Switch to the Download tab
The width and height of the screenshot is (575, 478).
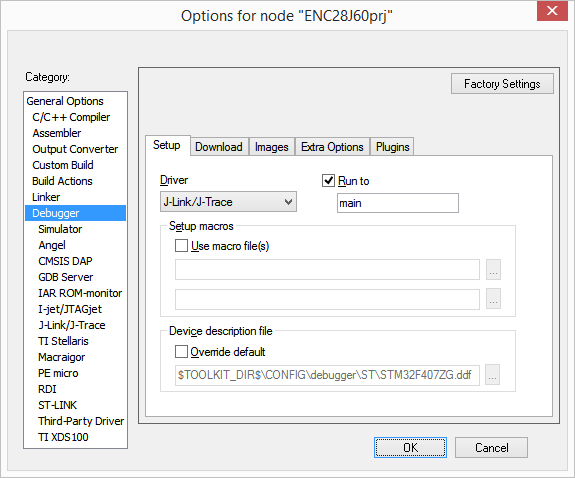pyautogui.click(x=219, y=147)
